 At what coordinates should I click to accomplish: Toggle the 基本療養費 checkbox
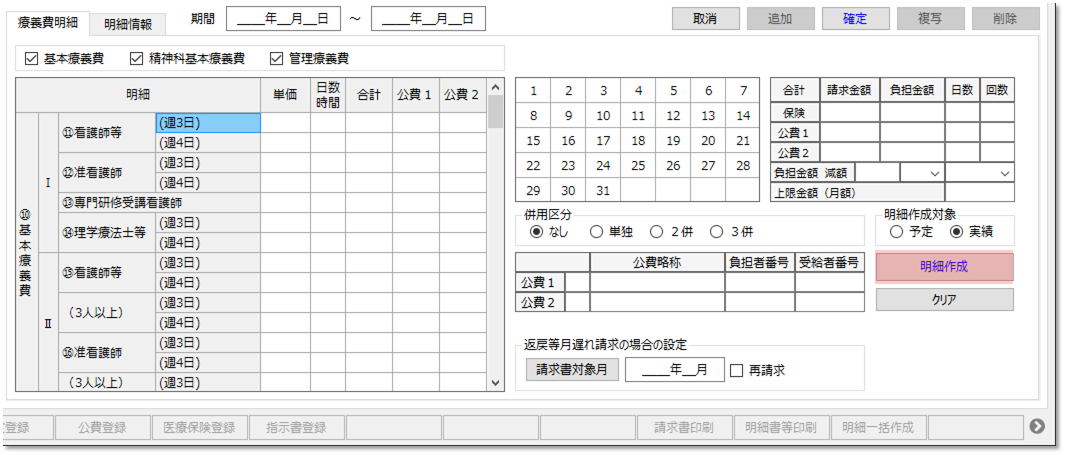(31, 58)
